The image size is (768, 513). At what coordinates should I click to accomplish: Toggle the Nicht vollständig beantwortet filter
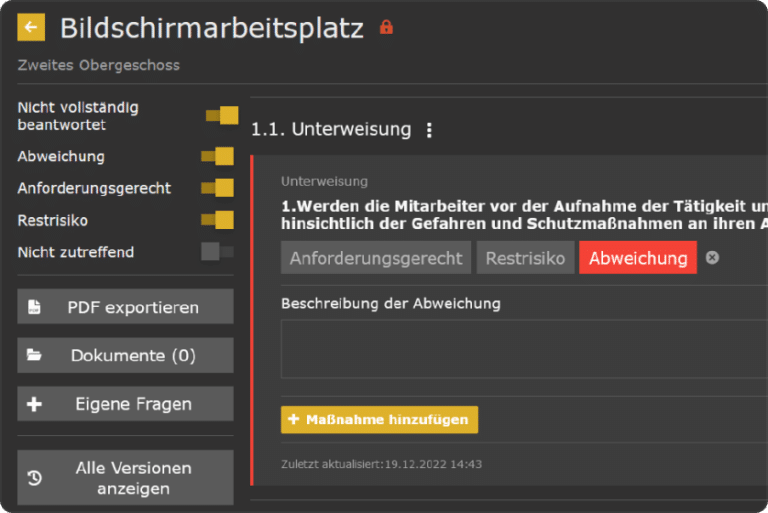[222, 116]
